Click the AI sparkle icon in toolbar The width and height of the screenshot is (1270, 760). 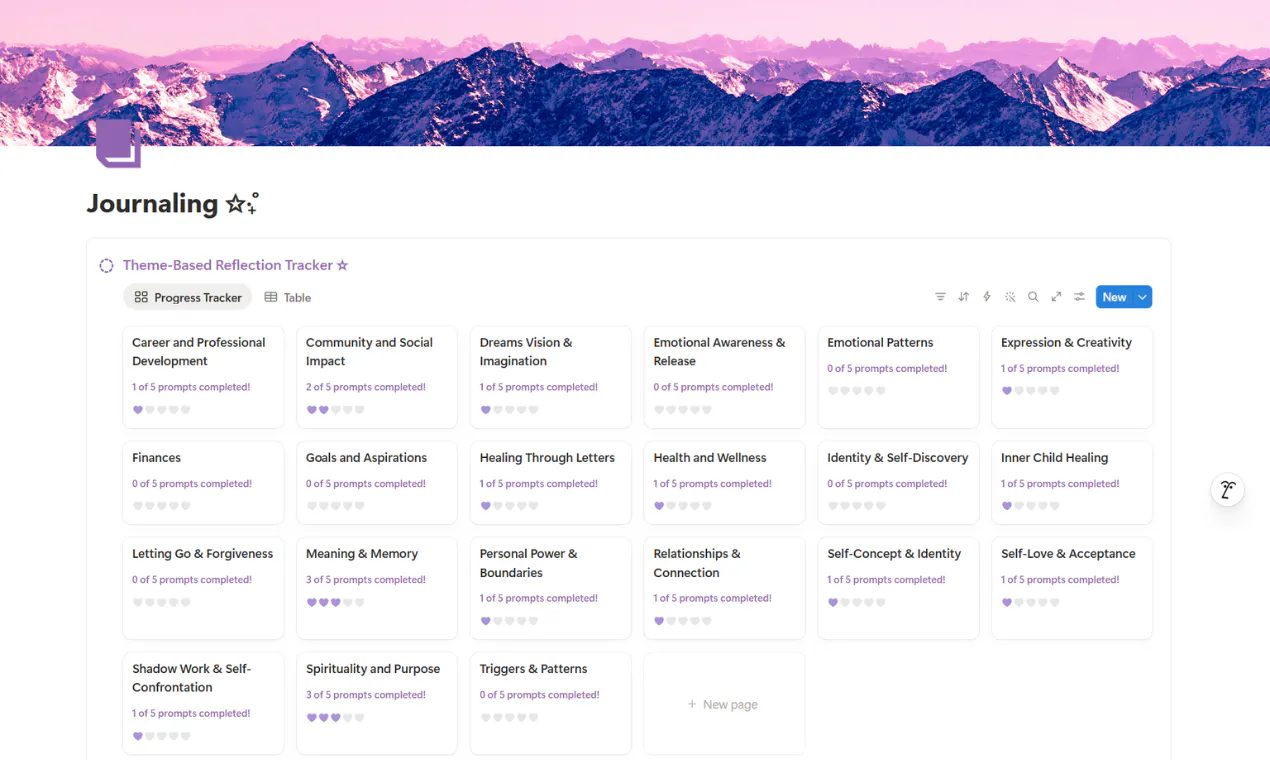[1010, 297]
